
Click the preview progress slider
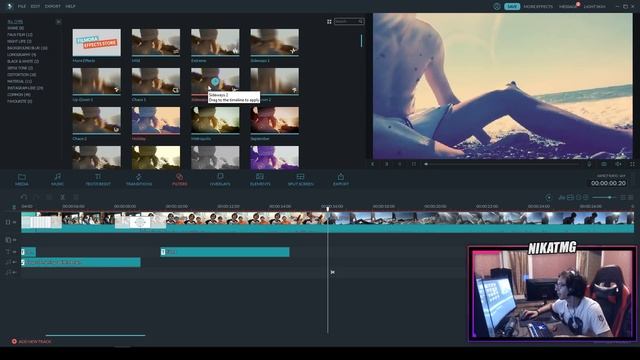[501, 164]
